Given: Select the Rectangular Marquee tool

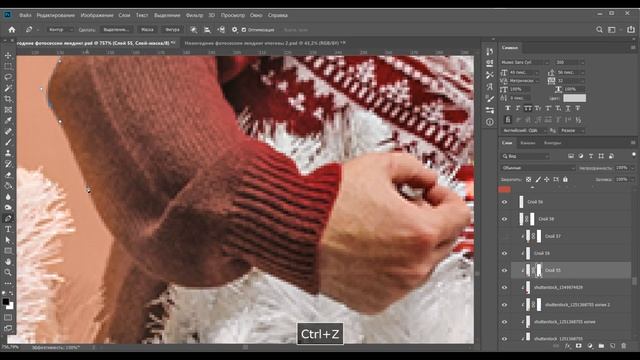Looking at the screenshot, I should 8,66.
